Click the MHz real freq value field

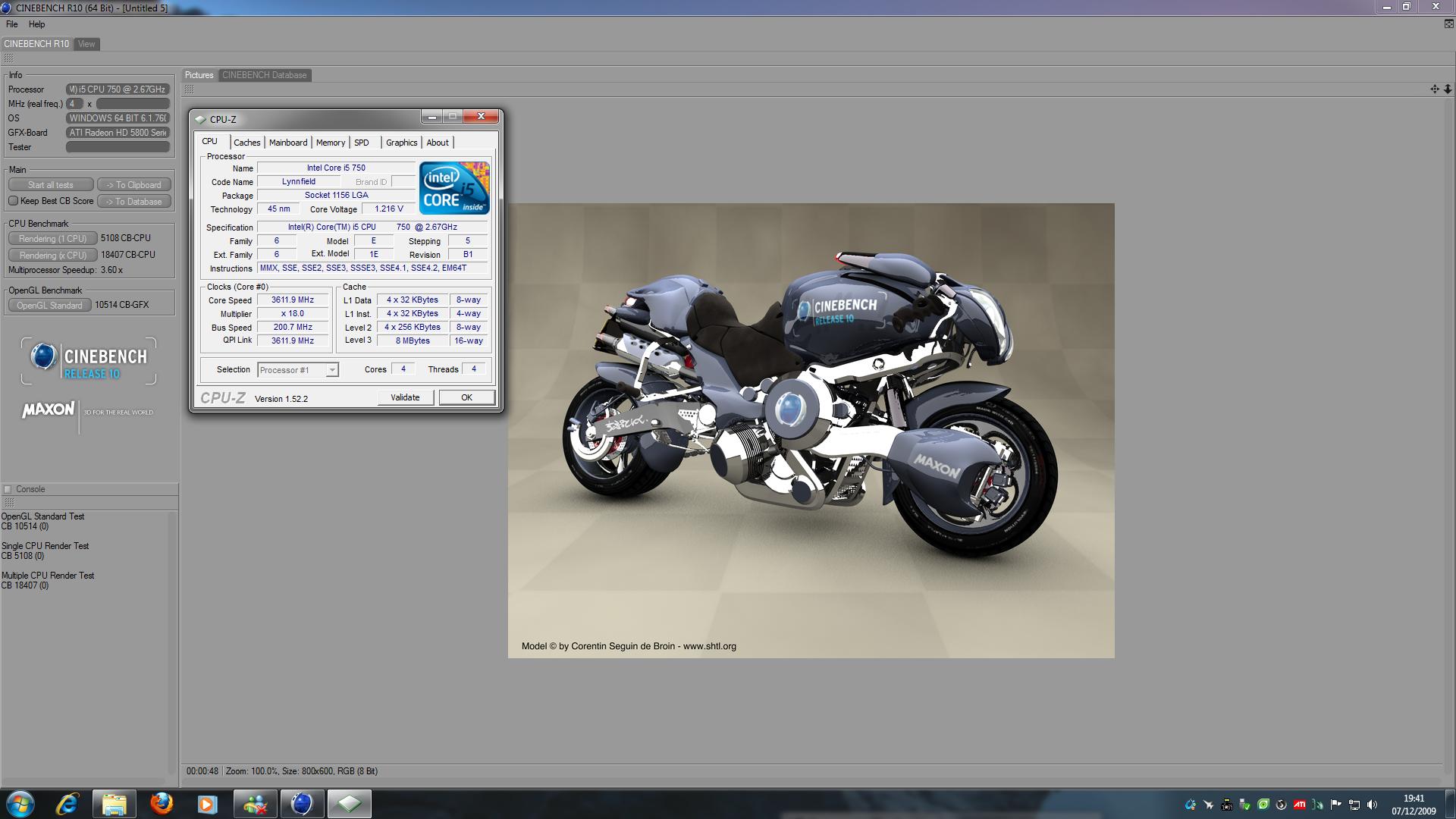click(x=133, y=104)
